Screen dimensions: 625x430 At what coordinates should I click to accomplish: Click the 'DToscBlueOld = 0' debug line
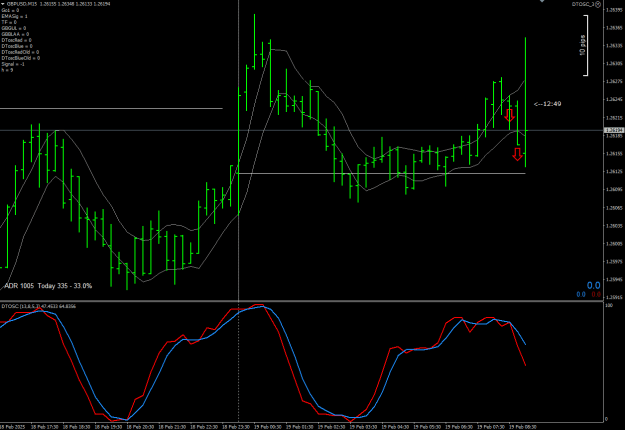(x=20, y=58)
